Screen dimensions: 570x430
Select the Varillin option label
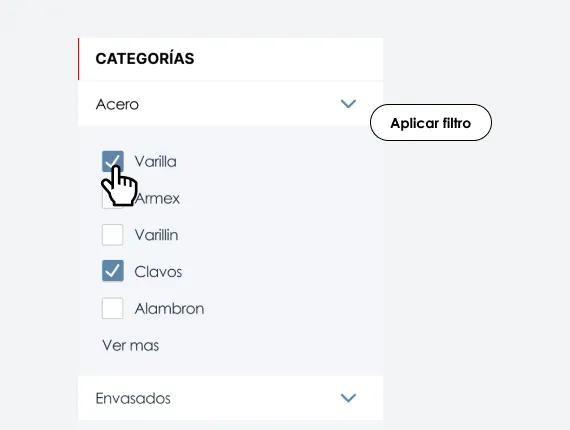[x=156, y=235]
